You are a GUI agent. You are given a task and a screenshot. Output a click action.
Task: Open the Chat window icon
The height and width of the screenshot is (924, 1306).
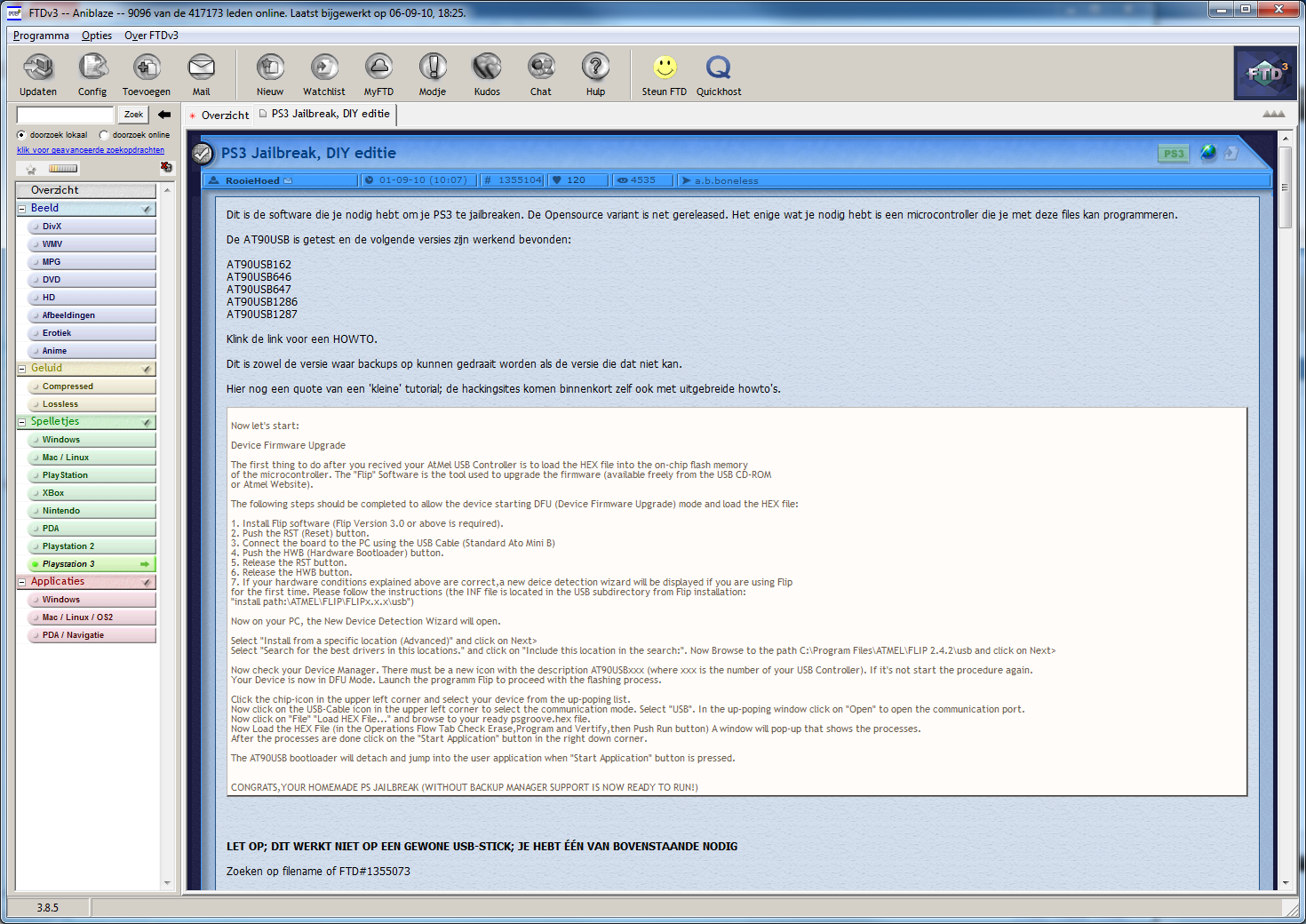tap(541, 68)
